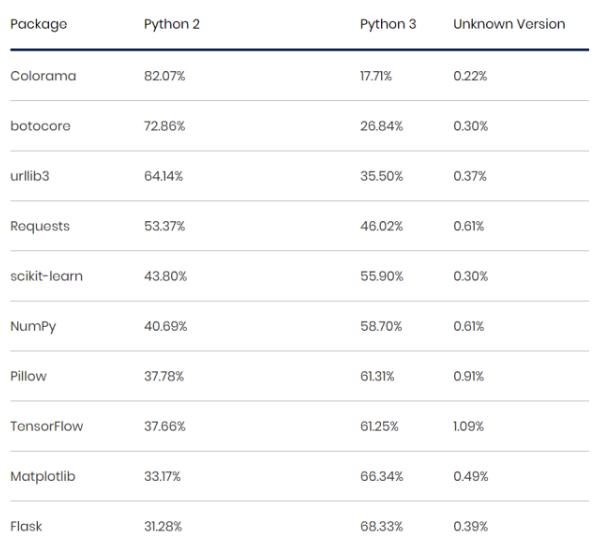
Task: Click the 55.90% Python 3 value
Action: tap(382, 276)
